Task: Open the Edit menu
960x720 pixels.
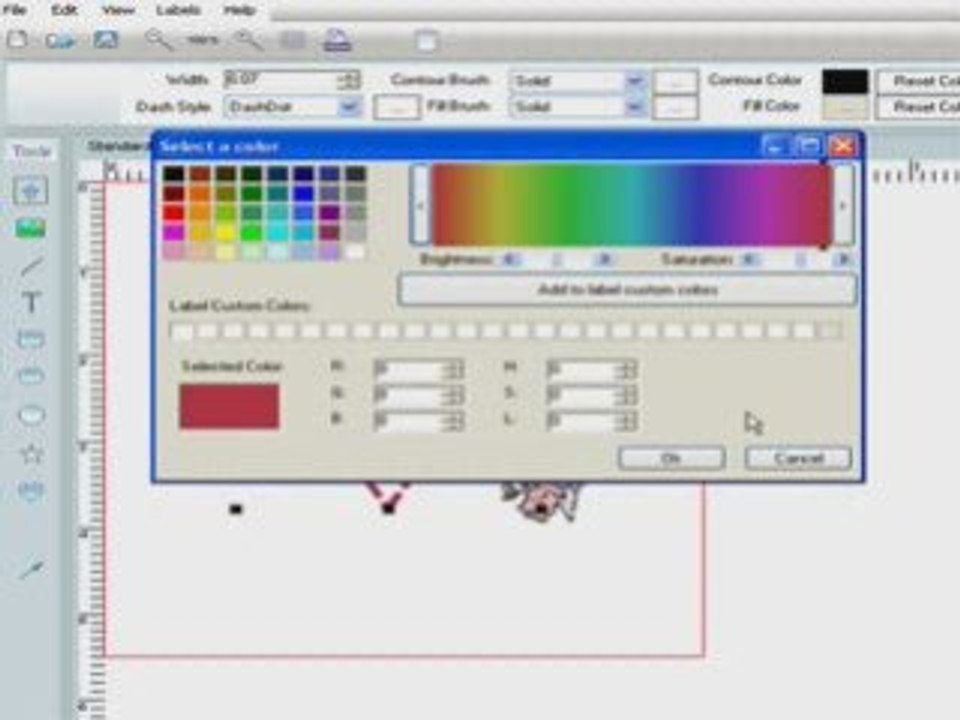Action: [64, 9]
